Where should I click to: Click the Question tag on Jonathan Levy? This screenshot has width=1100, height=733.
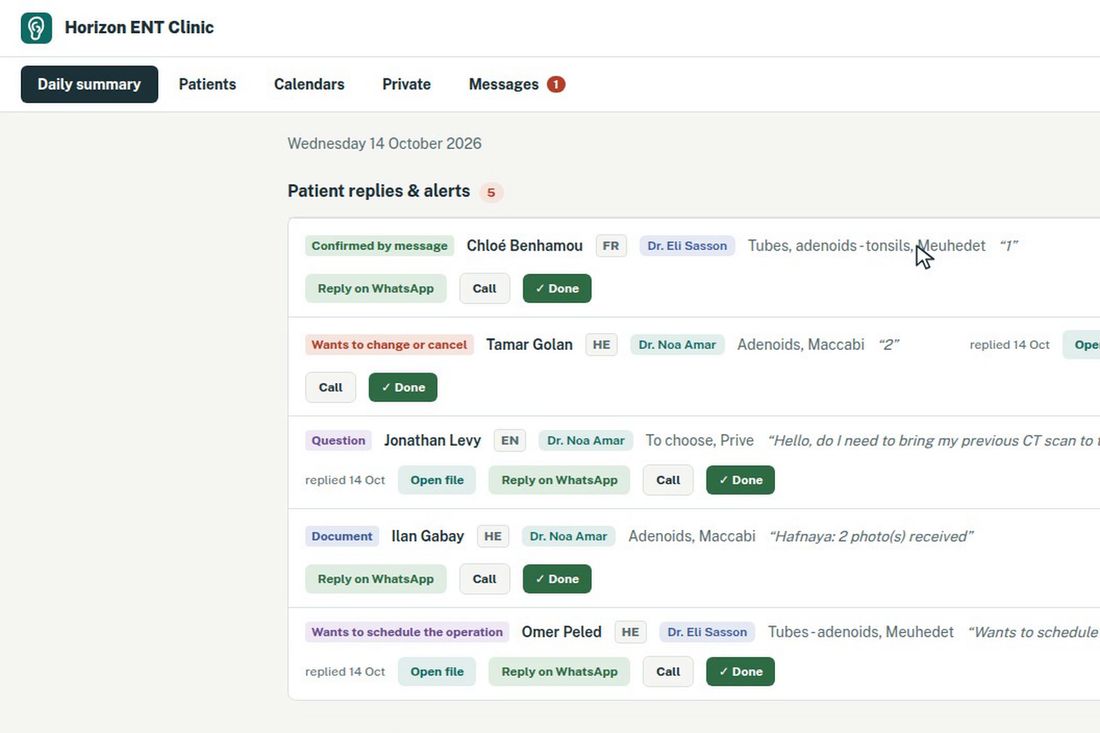click(338, 441)
